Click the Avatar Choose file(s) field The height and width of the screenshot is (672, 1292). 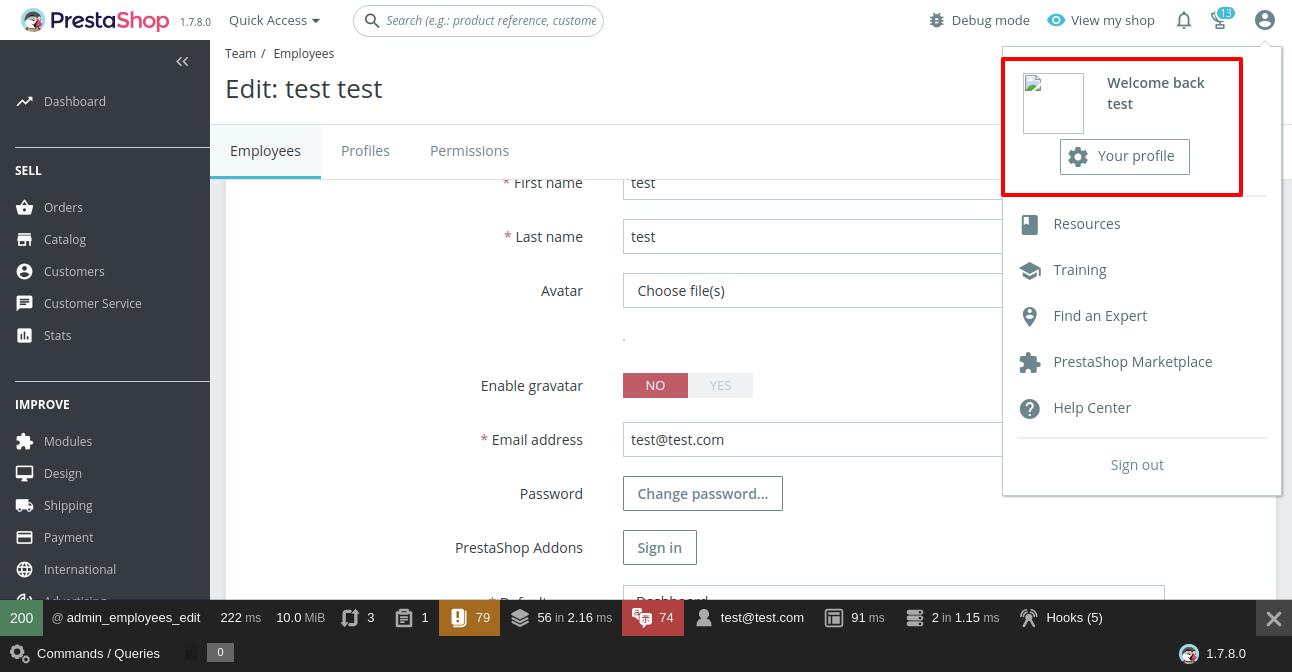812,291
